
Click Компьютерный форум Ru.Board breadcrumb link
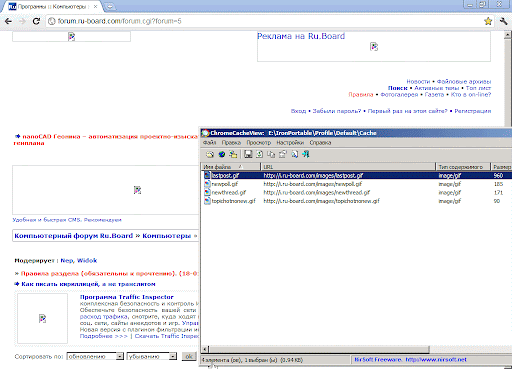click(74, 236)
